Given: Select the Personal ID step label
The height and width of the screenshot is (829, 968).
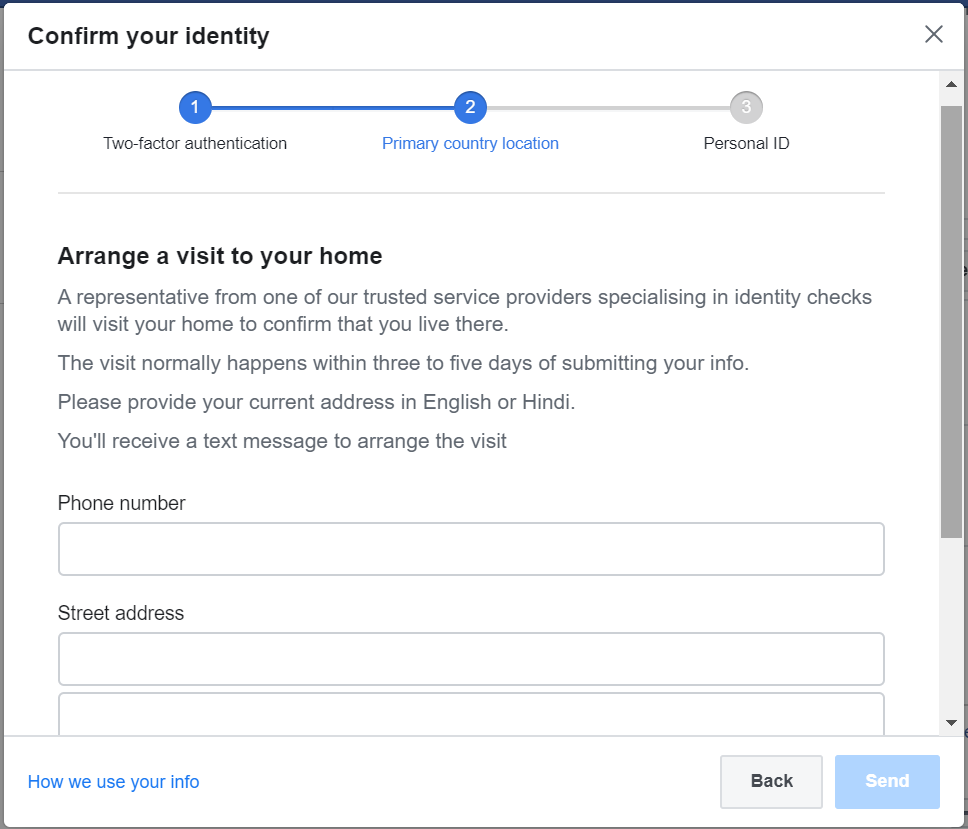Looking at the screenshot, I should [x=746, y=143].
